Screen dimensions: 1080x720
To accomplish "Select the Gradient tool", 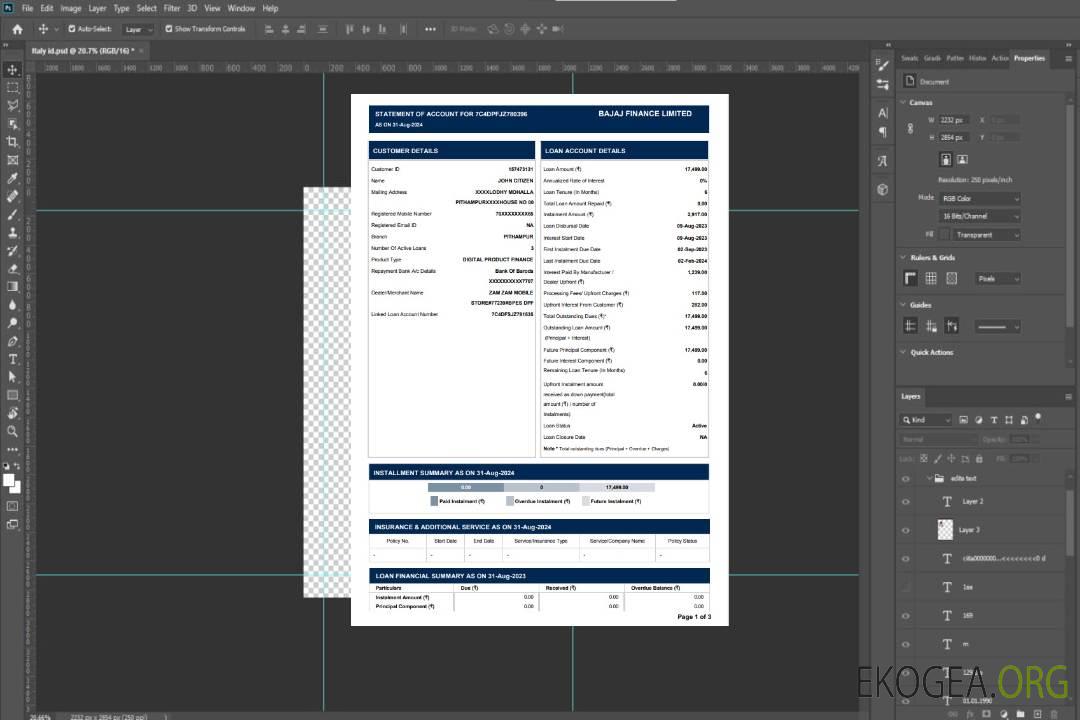I will tap(12, 287).
